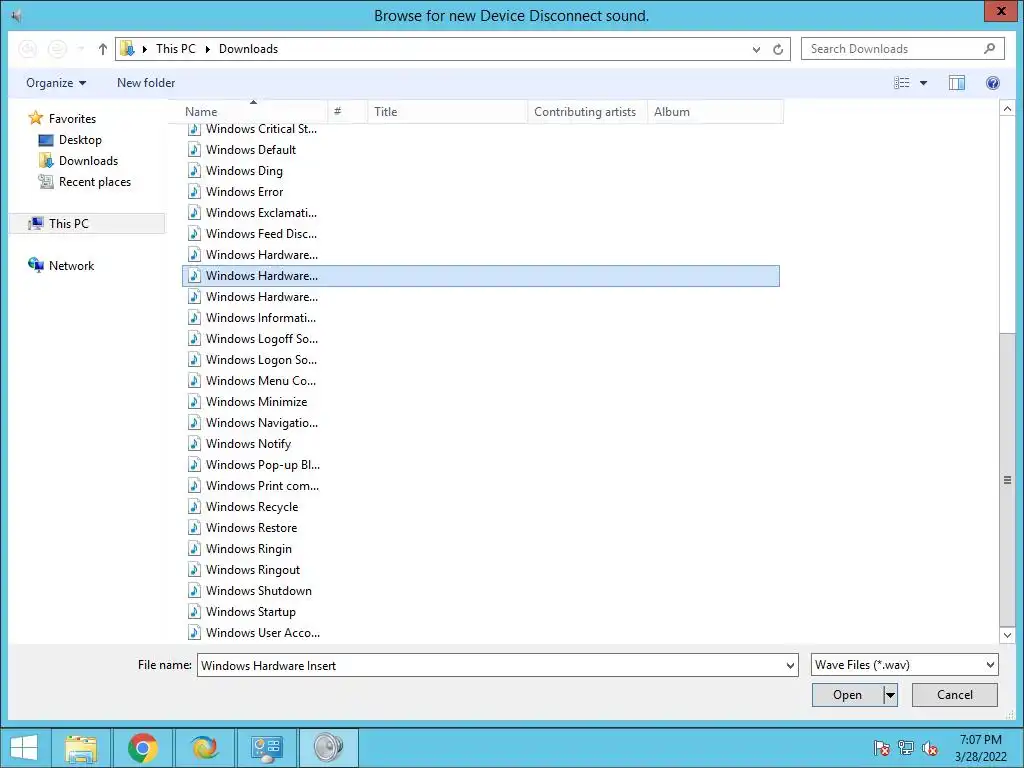
Task: Expand the Open button split arrow
Action: [x=890, y=695]
